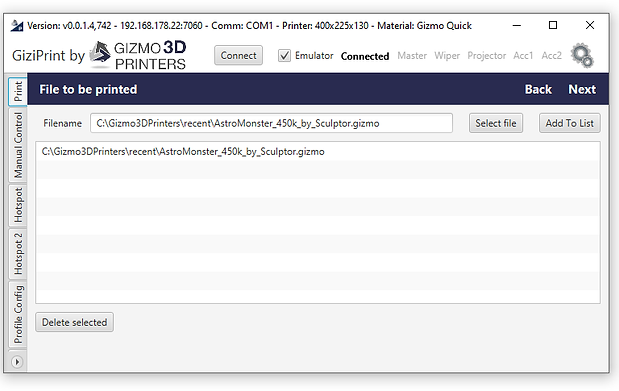619x391 pixels.
Task: Go Back in the print wizard
Action: [x=538, y=89]
